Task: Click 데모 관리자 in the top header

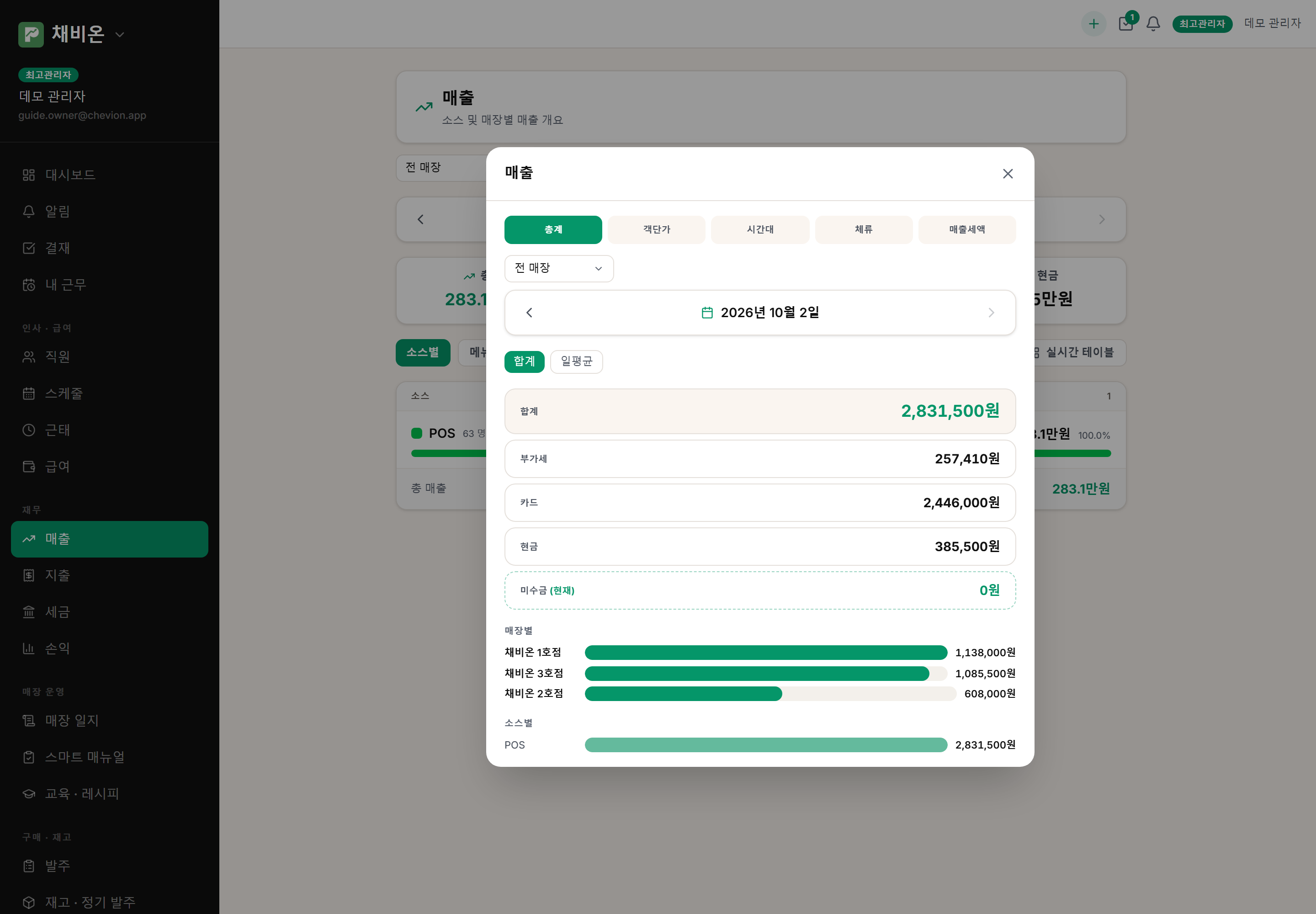Action: coord(1273,23)
